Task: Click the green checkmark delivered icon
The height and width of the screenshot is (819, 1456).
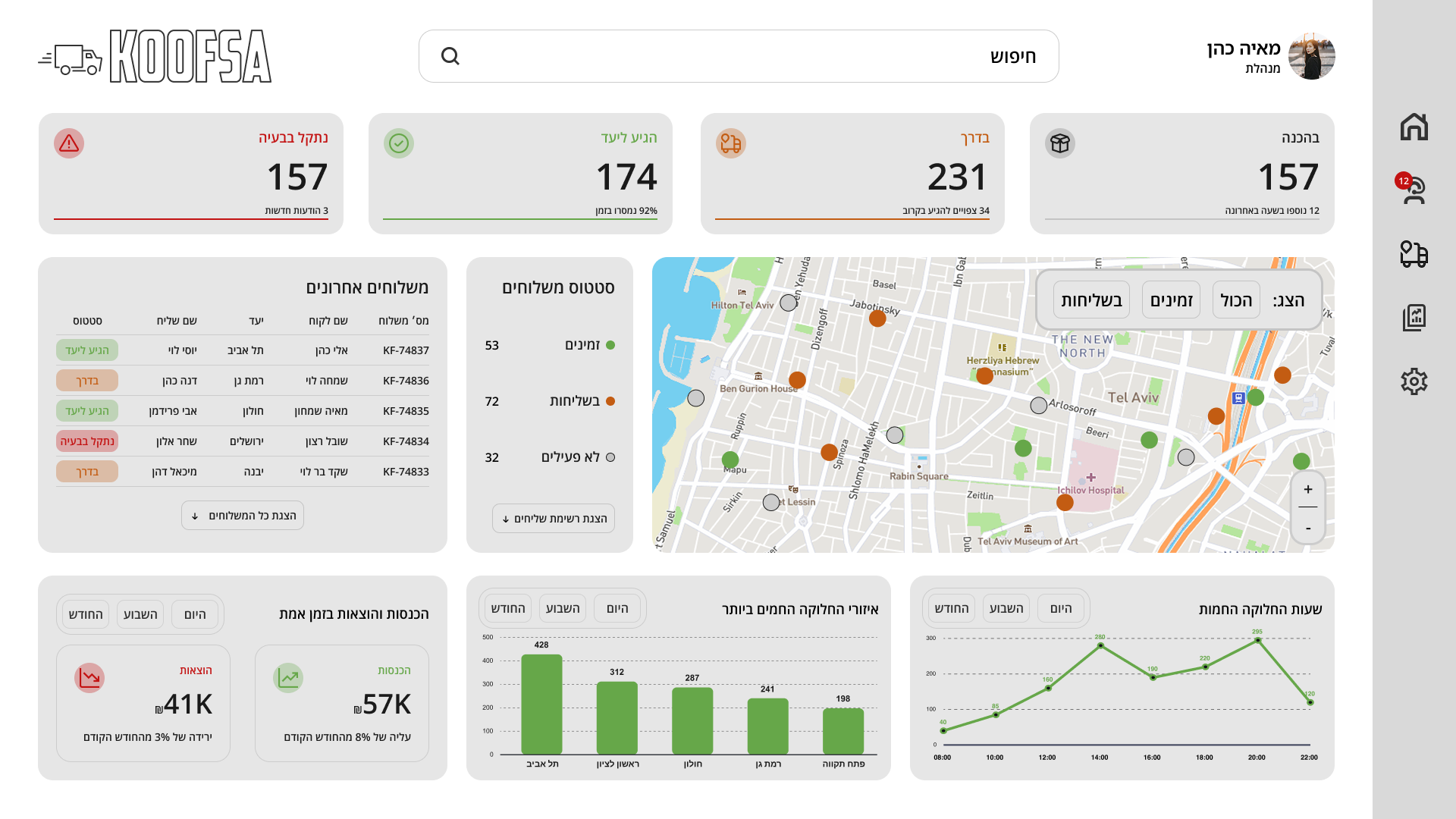Action: pos(399,143)
